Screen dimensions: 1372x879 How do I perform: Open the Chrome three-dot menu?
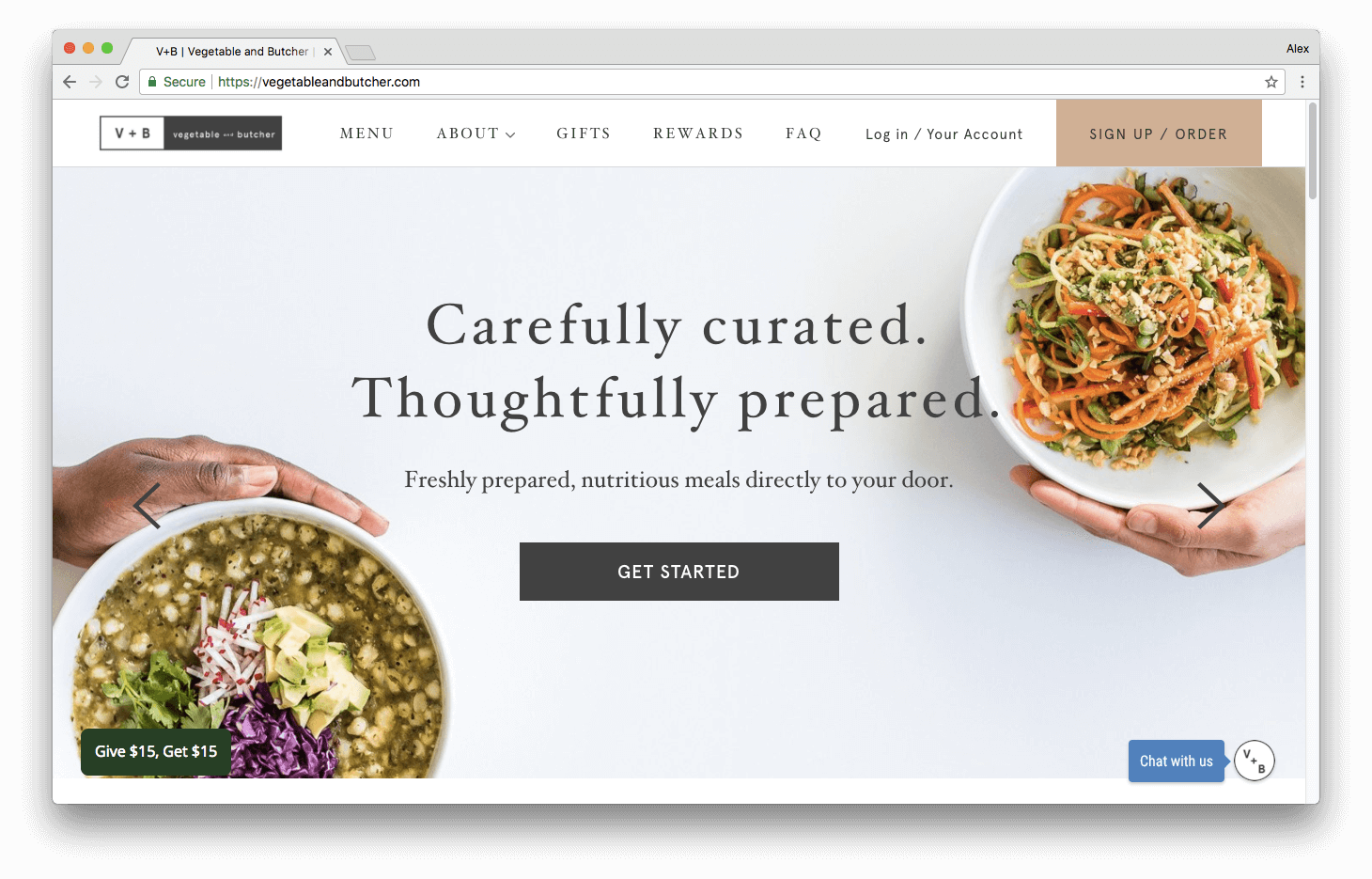1302,82
